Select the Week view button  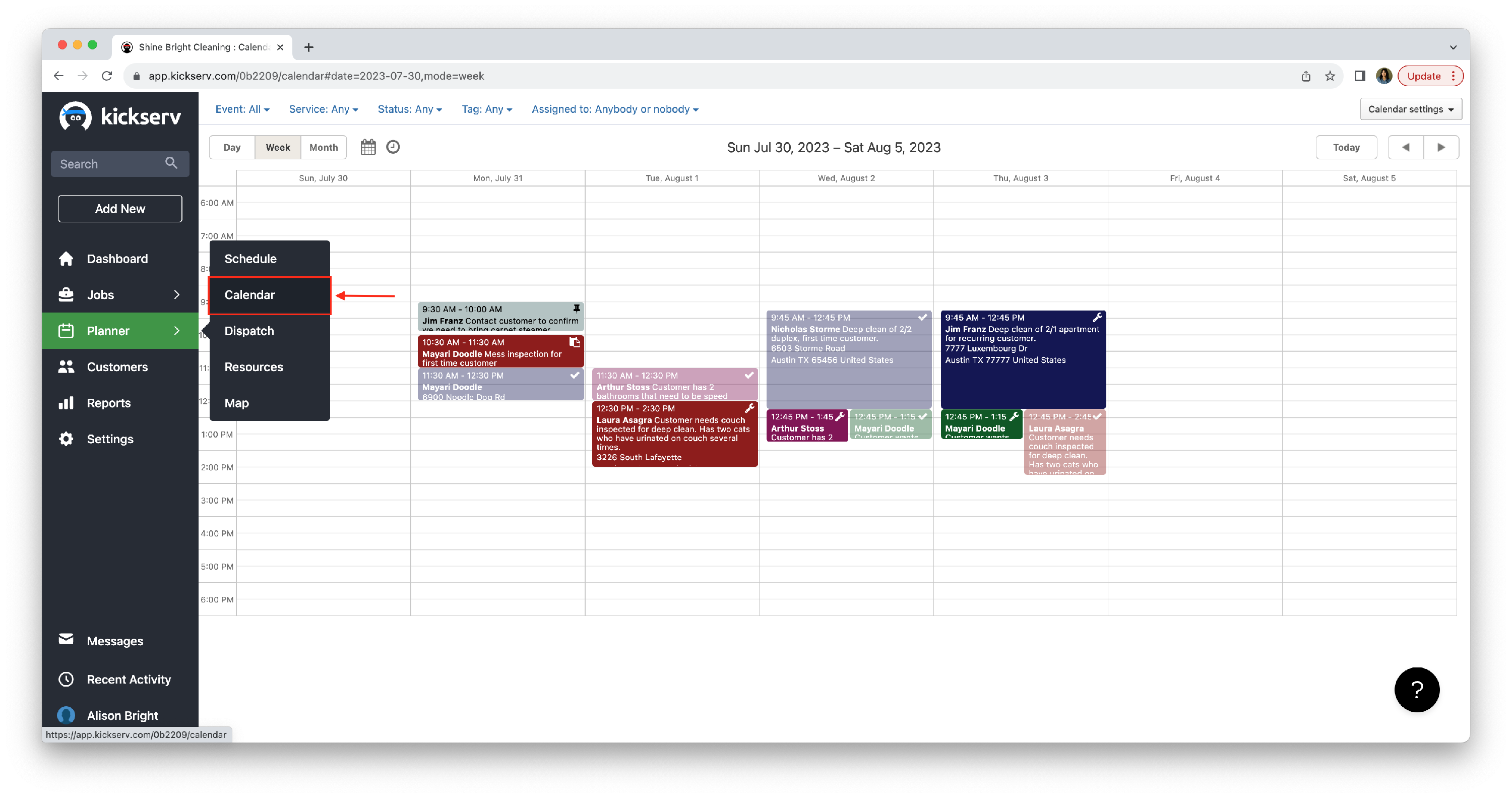(x=278, y=147)
